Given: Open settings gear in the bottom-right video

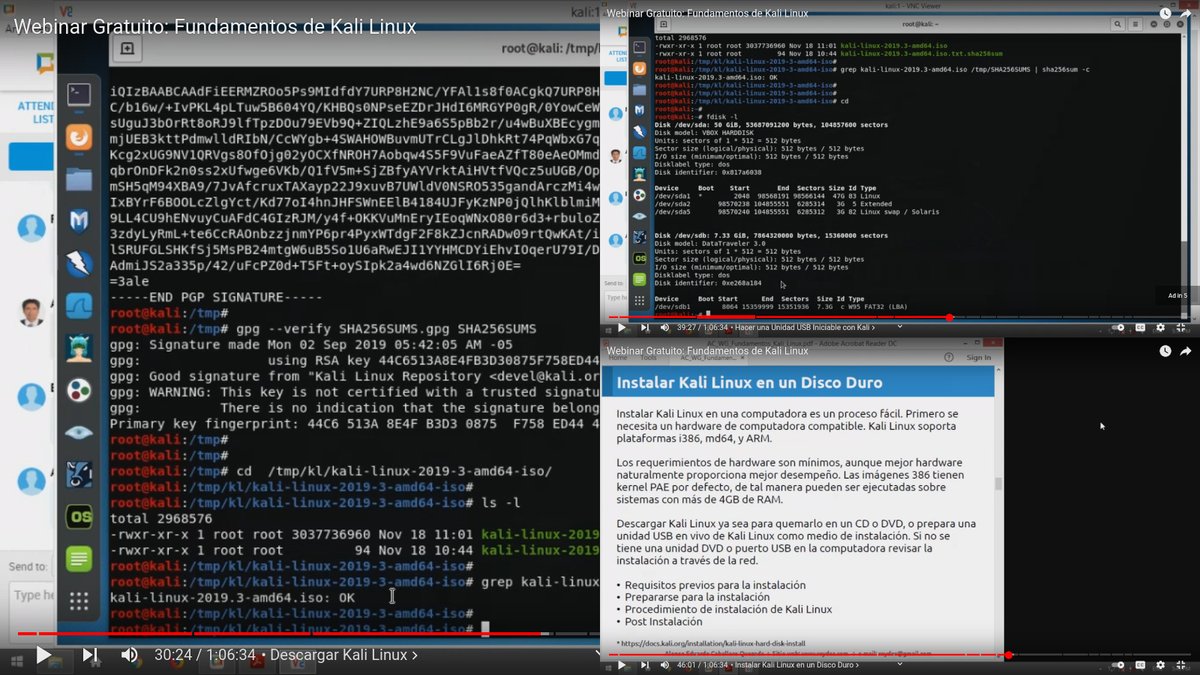Looking at the screenshot, I should click(1161, 664).
